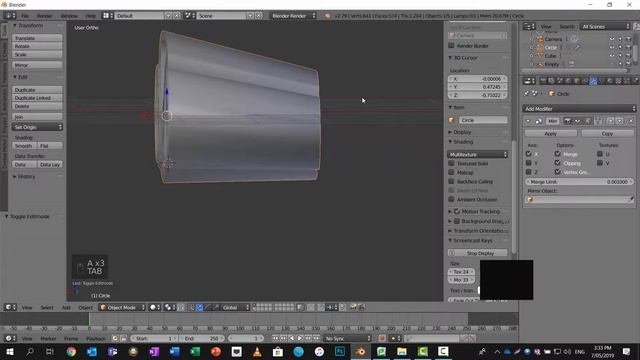Collapse the Transform tool panel

point(15,25)
